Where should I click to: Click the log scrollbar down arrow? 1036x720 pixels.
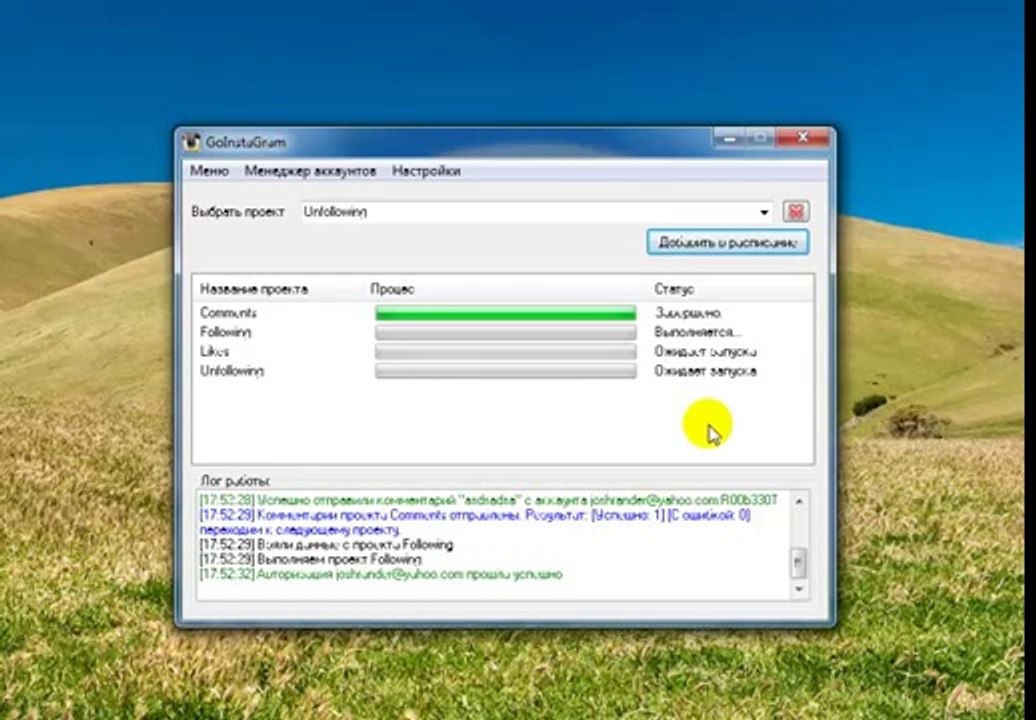(799, 589)
